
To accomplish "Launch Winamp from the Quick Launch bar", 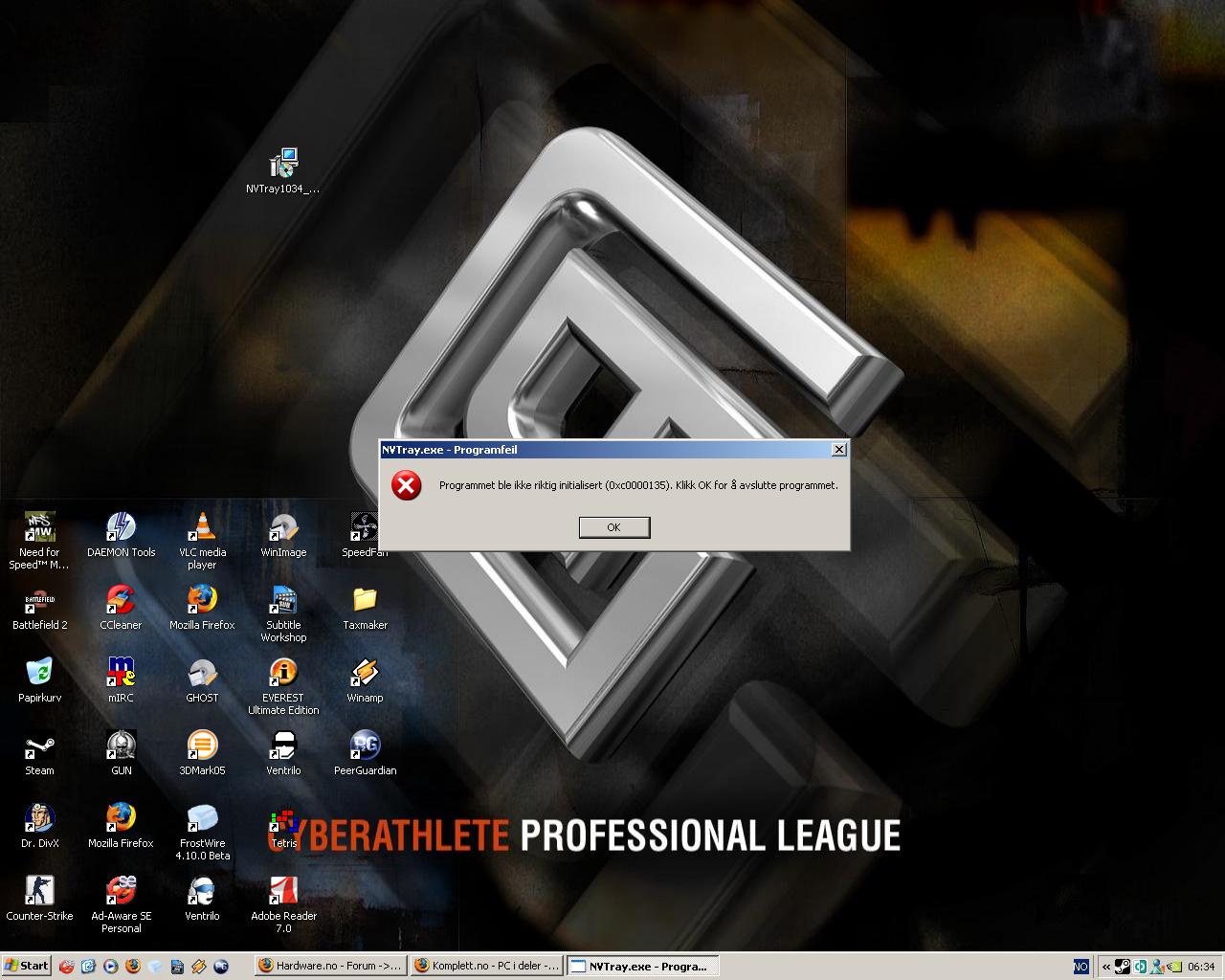I will point(199,967).
